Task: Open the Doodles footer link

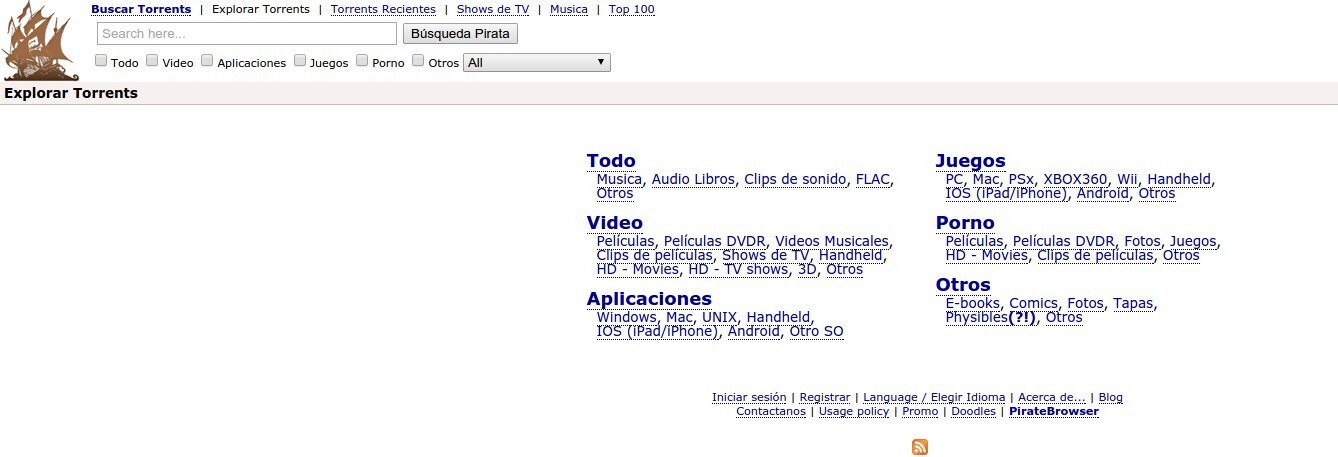Action: point(973,412)
